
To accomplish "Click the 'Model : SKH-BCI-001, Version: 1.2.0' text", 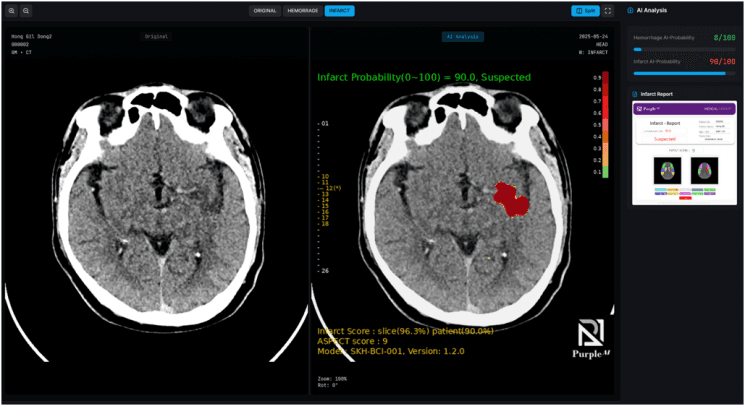I will click(x=391, y=351).
